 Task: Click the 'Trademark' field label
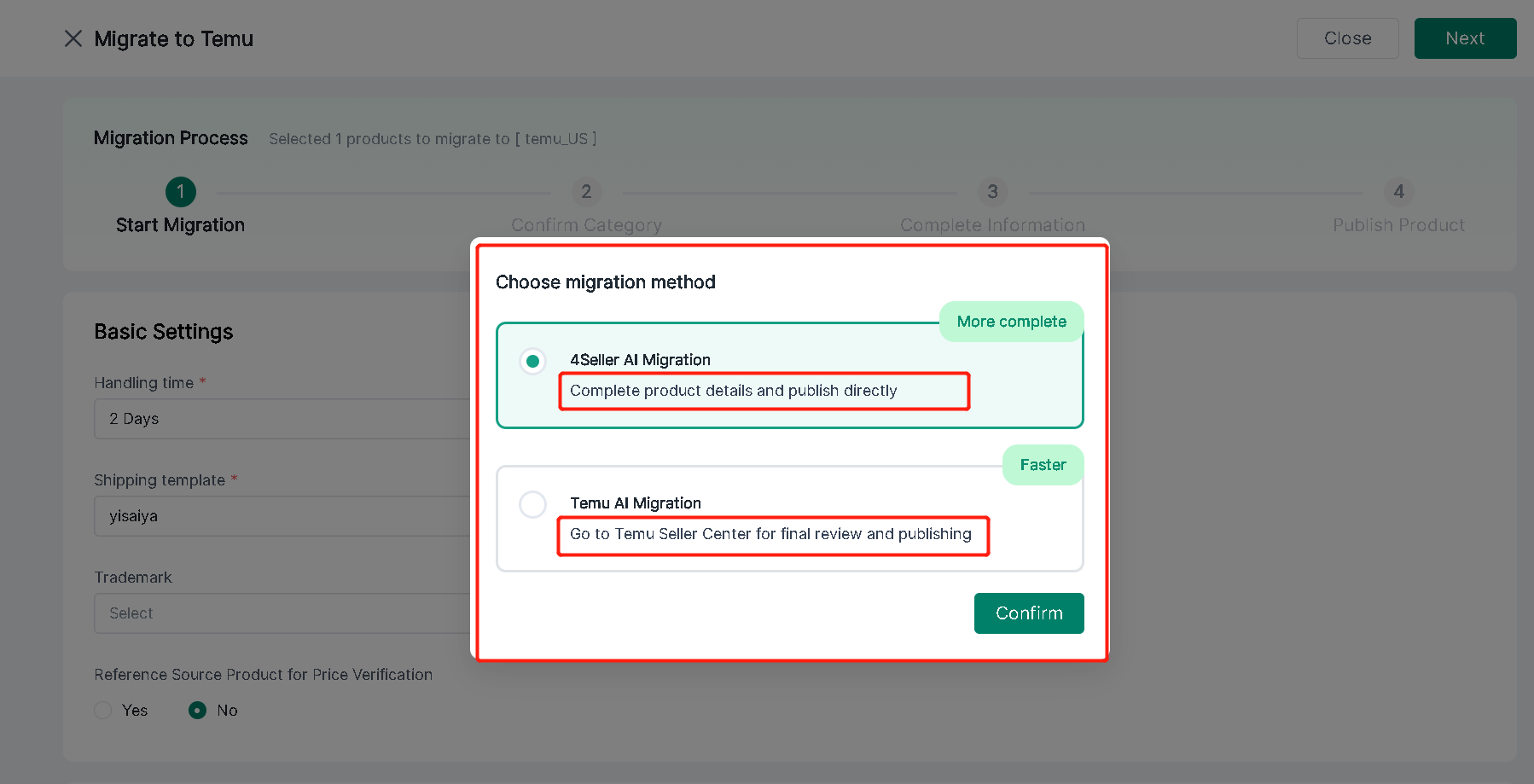tap(133, 578)
